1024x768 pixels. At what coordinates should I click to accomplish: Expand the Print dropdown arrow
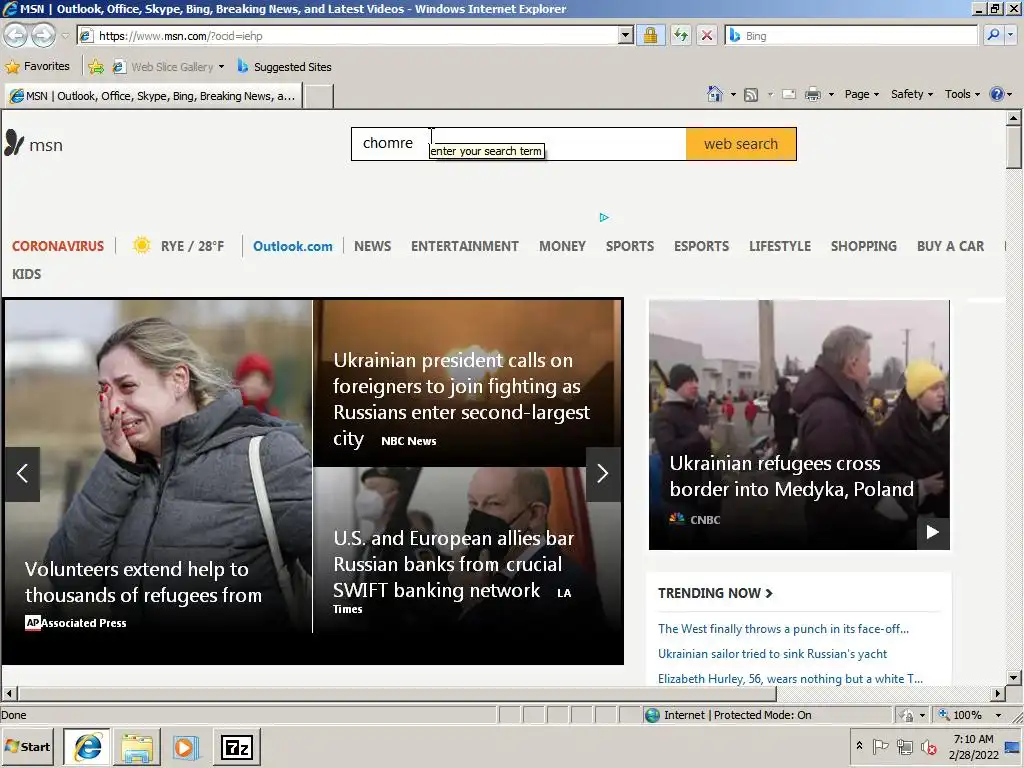click(x=831, y=95)
